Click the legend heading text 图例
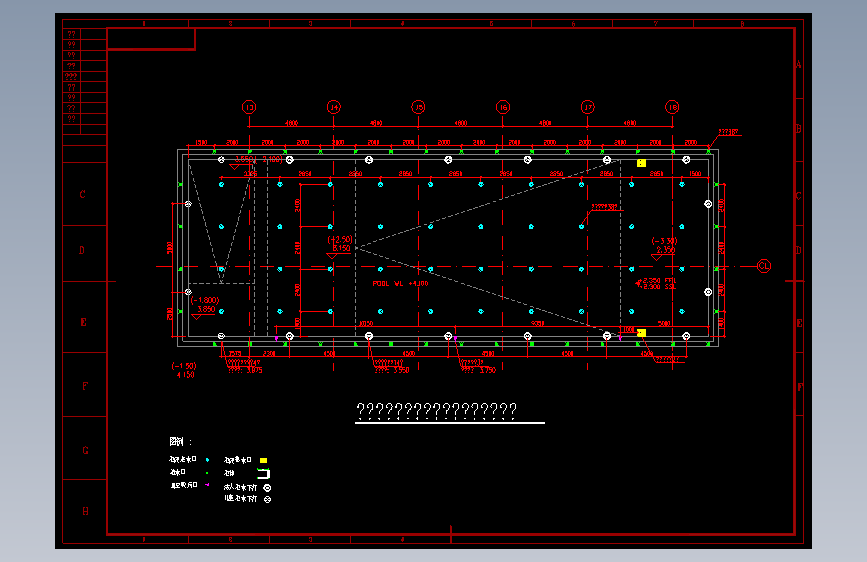Screen dimensions: 867x562 tap(177, 441)
